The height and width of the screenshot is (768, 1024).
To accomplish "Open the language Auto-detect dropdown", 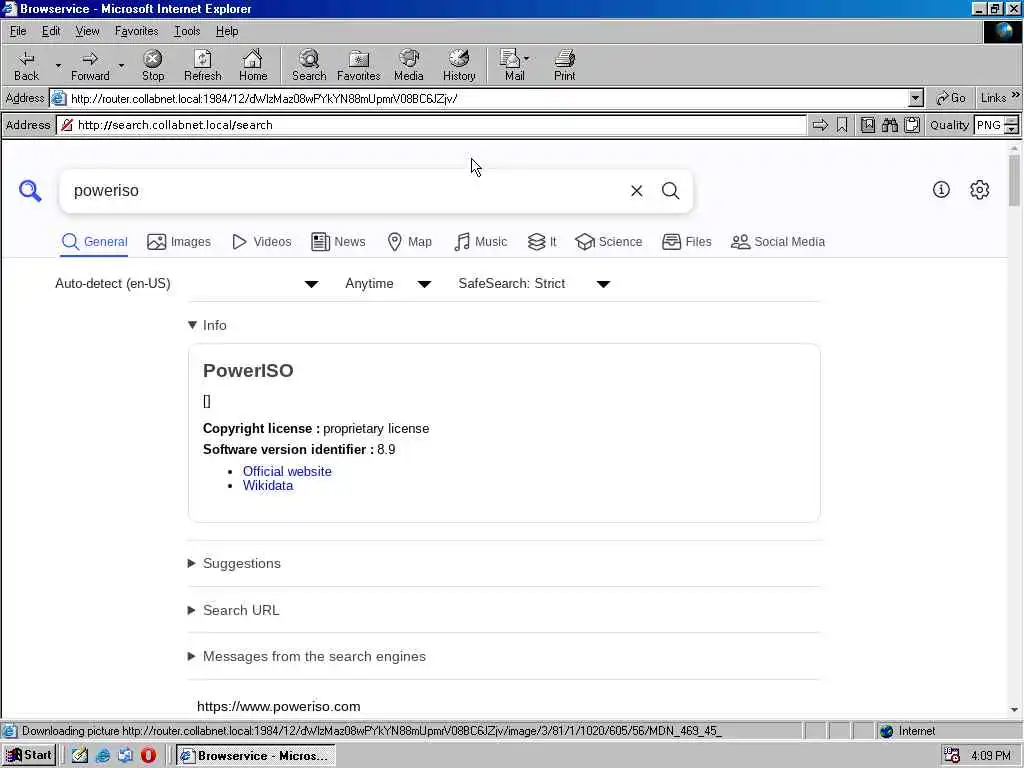I will pyautogui.click(x=187, y=283).
